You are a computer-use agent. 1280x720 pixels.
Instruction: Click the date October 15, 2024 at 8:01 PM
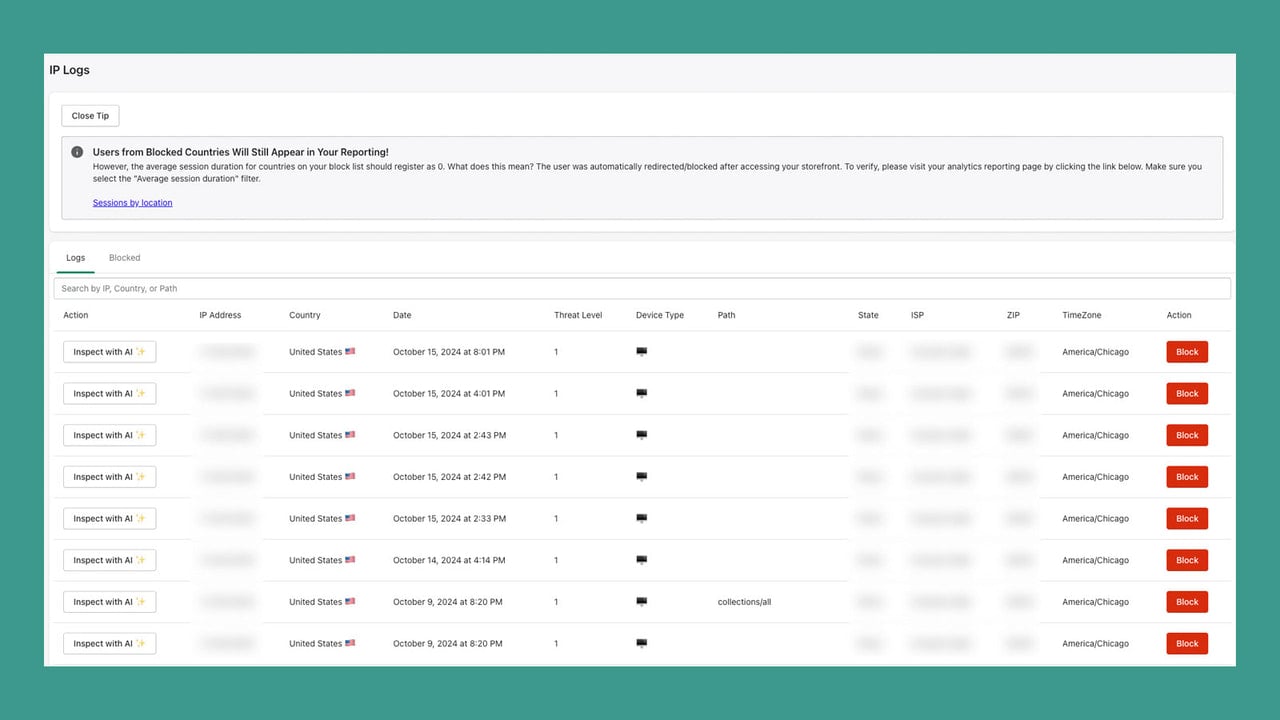coord(449,352)
